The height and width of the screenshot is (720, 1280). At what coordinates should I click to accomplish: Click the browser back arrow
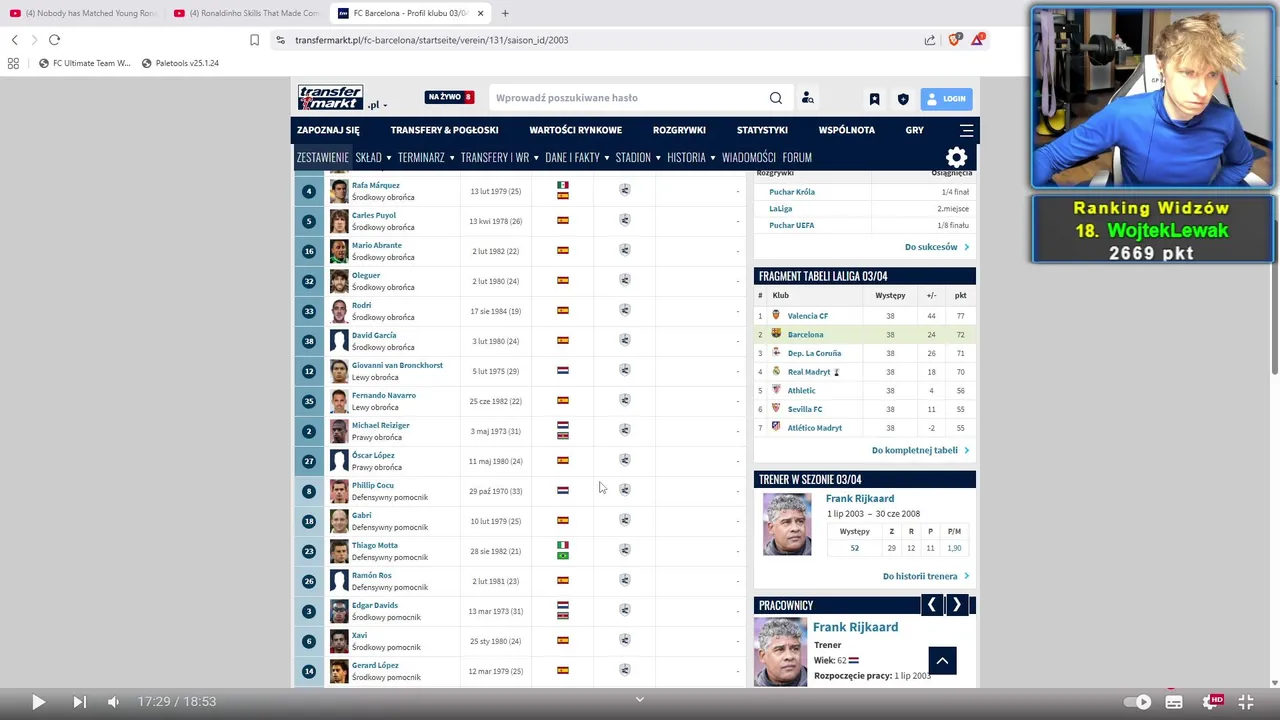[x=14, y=40]
